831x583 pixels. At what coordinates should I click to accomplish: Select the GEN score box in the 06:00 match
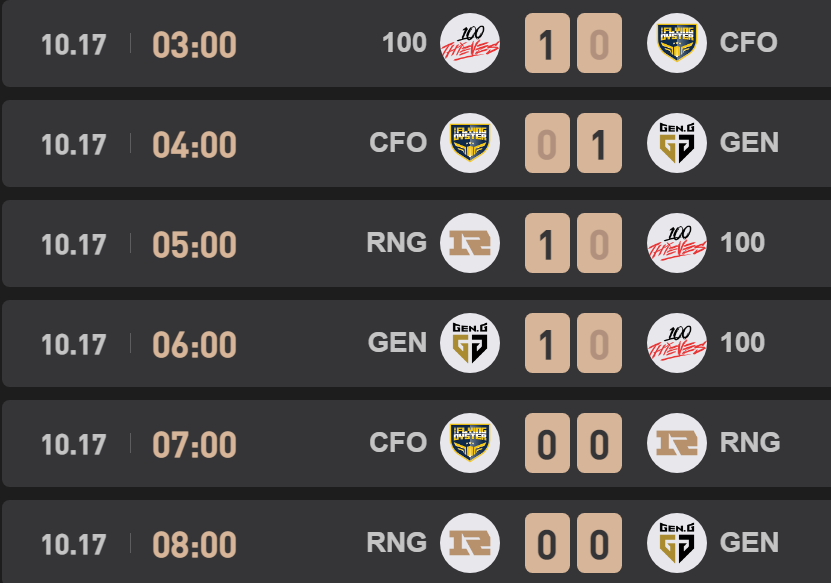click(546, 344)
